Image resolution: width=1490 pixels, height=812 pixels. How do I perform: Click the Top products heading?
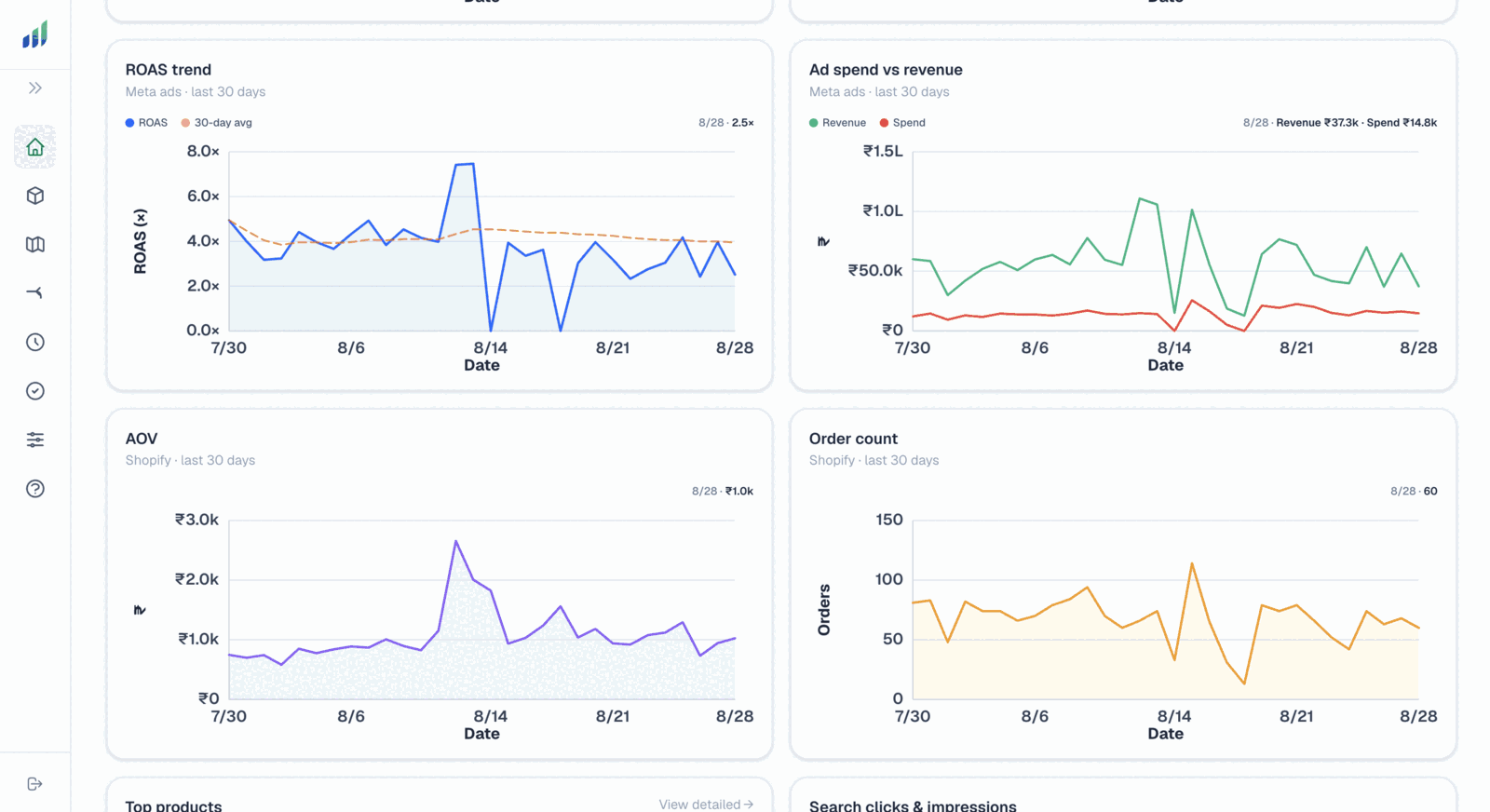(x=173, y=805)
